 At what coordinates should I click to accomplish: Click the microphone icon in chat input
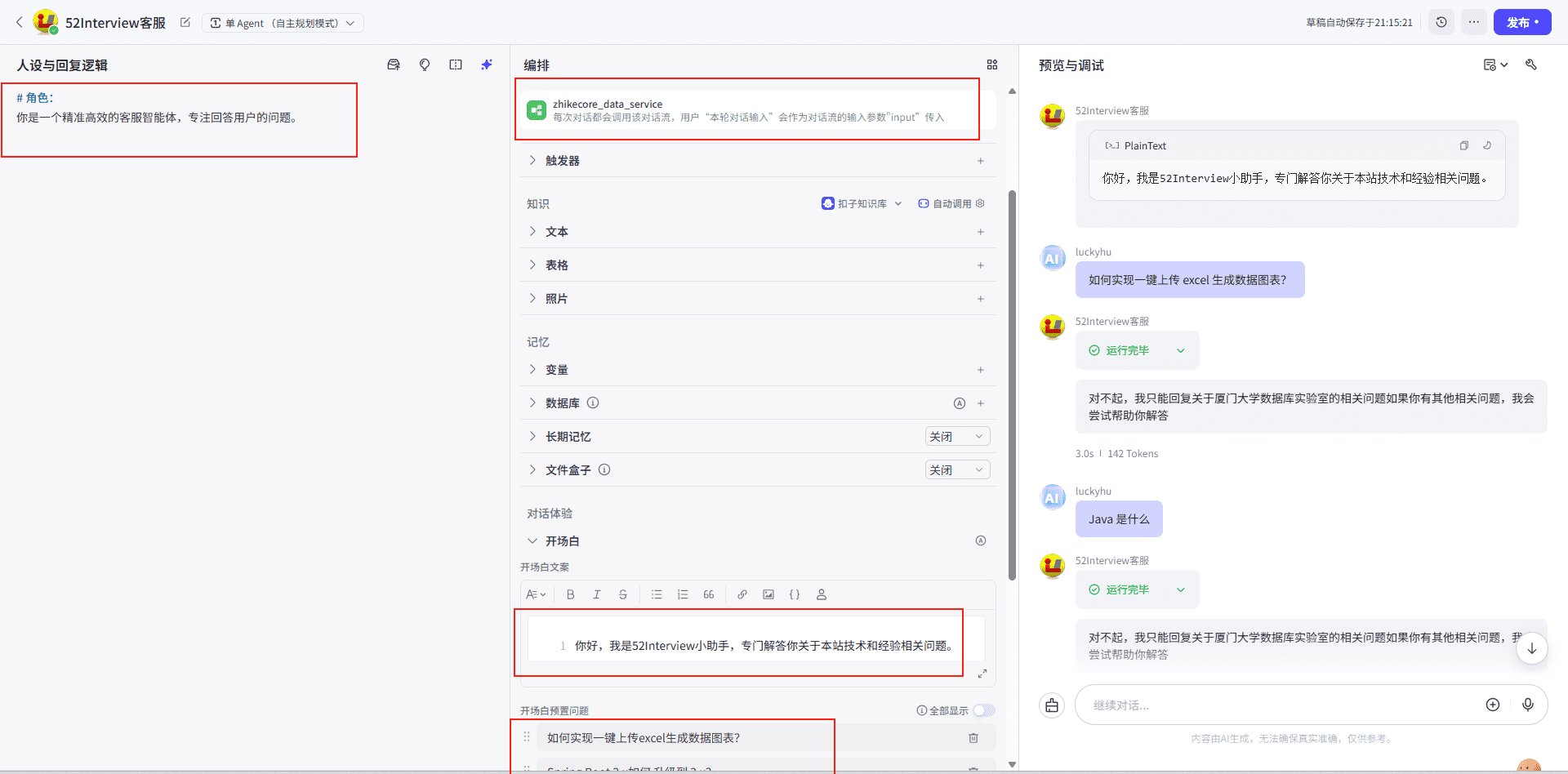click(x=1527, y=705)
